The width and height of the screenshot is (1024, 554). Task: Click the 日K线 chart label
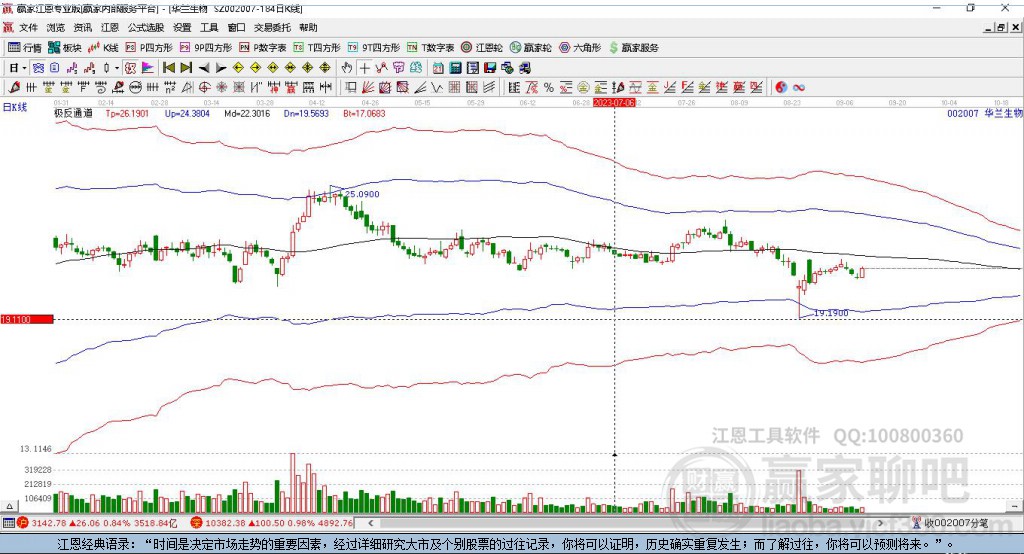click(15, 107)
